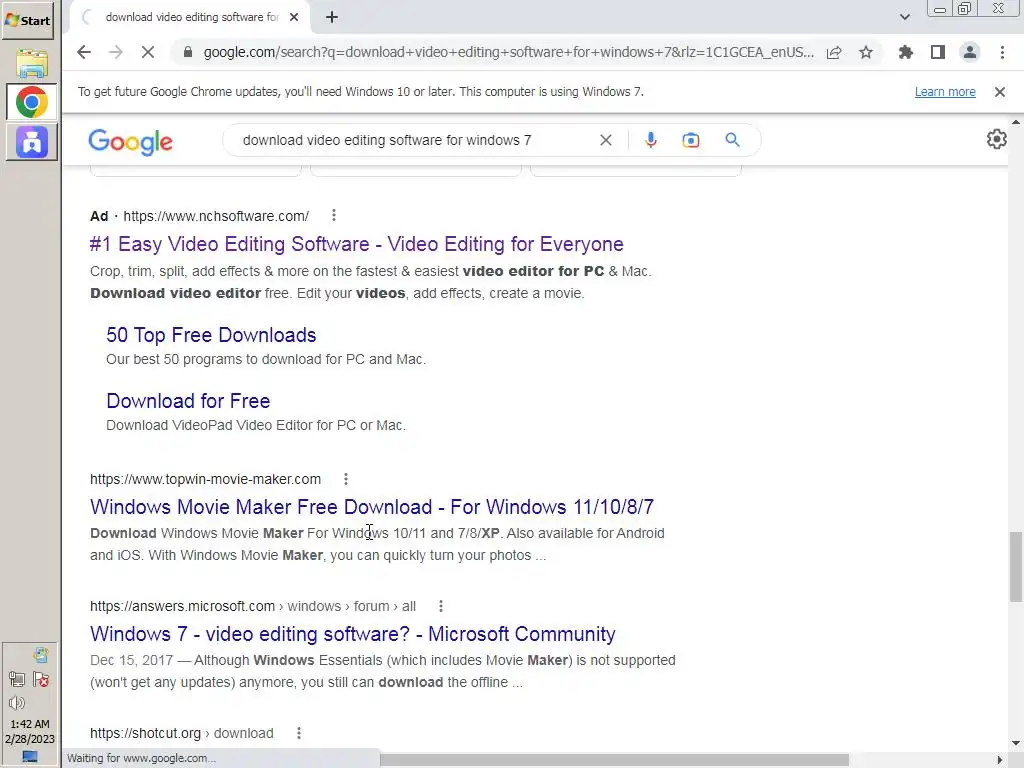Open a new tab with plus button
1024x768 pixels.
click(332, 17)
